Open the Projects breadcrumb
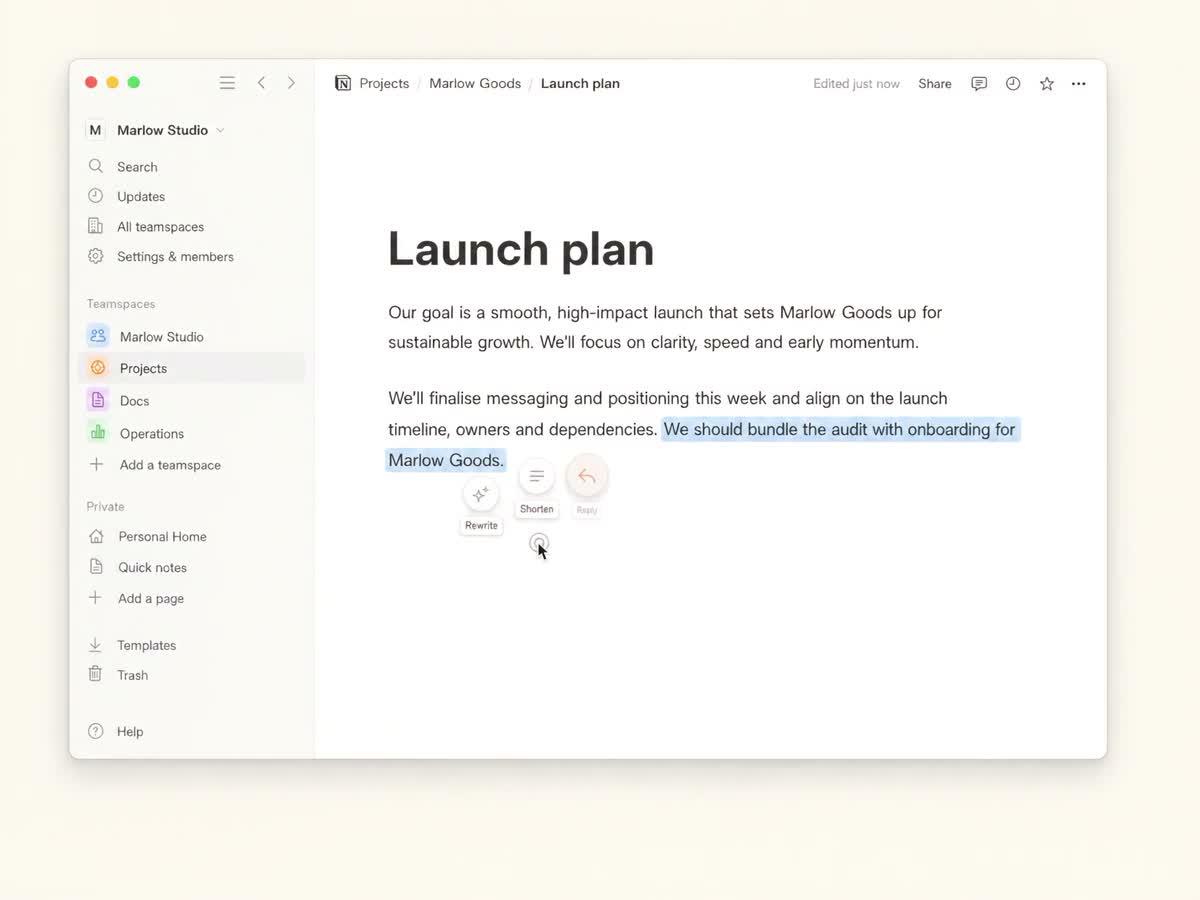The width and height of the screenshot is (1200, 900). (x=384, y=83)
